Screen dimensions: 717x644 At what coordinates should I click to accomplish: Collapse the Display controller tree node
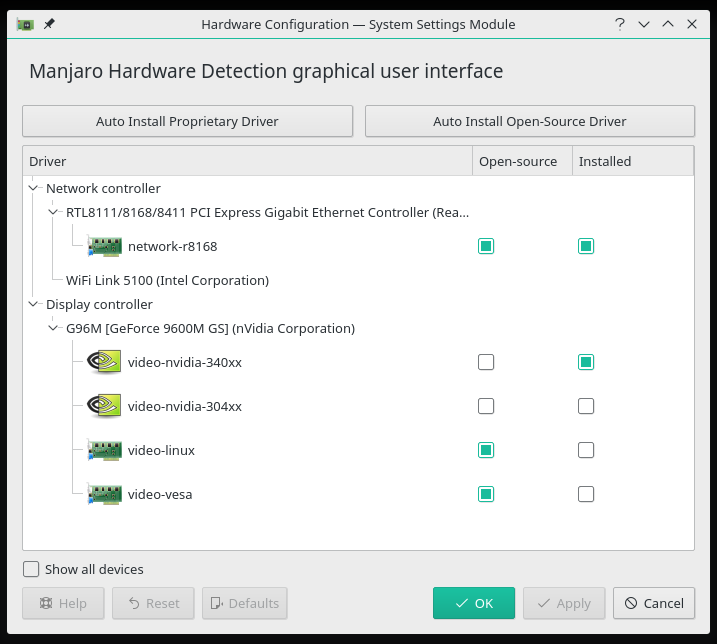[34, 304]
